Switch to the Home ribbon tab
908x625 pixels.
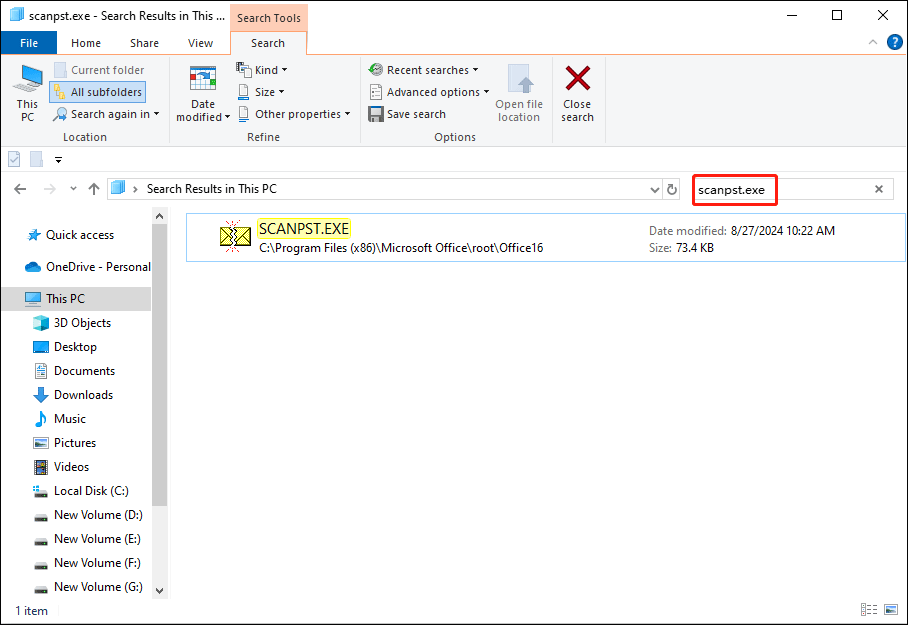[86, 43]
